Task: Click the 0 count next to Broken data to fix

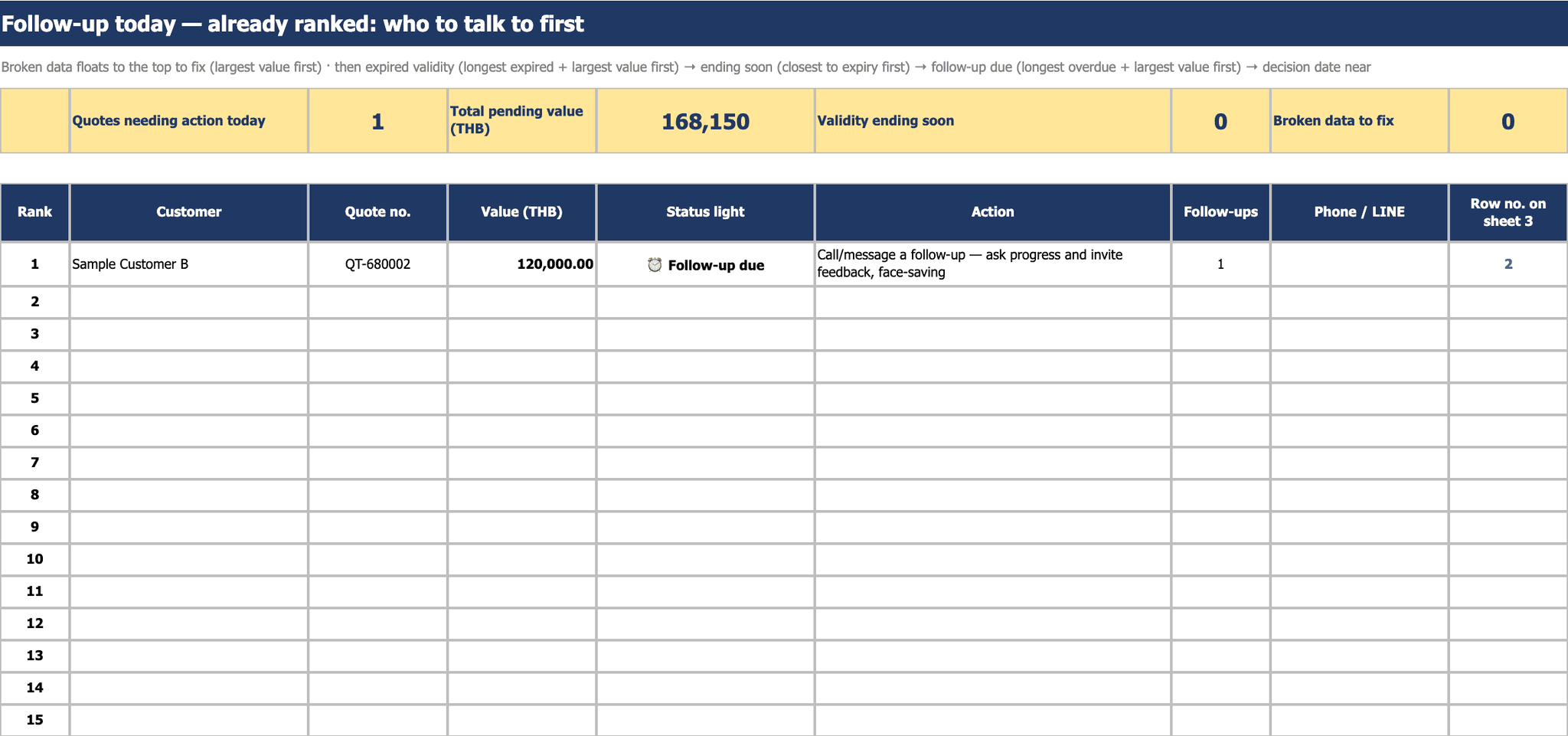Action: [1508, 121]
